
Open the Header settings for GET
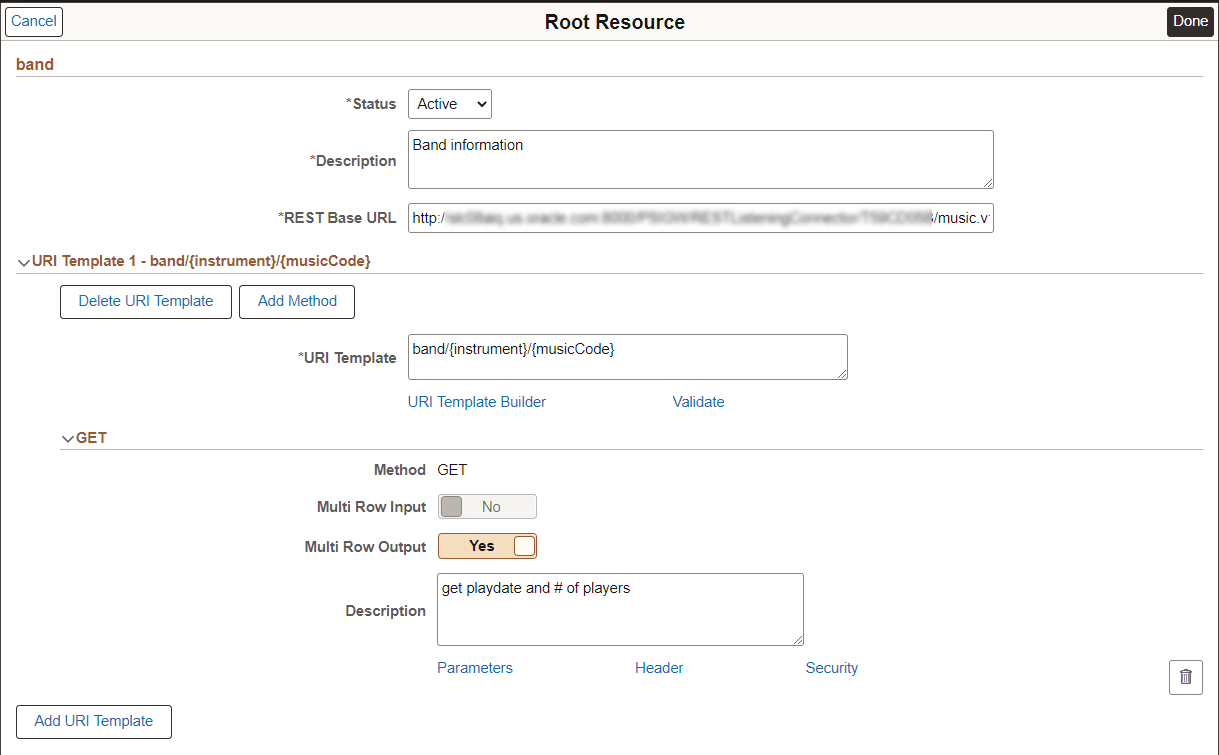659,667
